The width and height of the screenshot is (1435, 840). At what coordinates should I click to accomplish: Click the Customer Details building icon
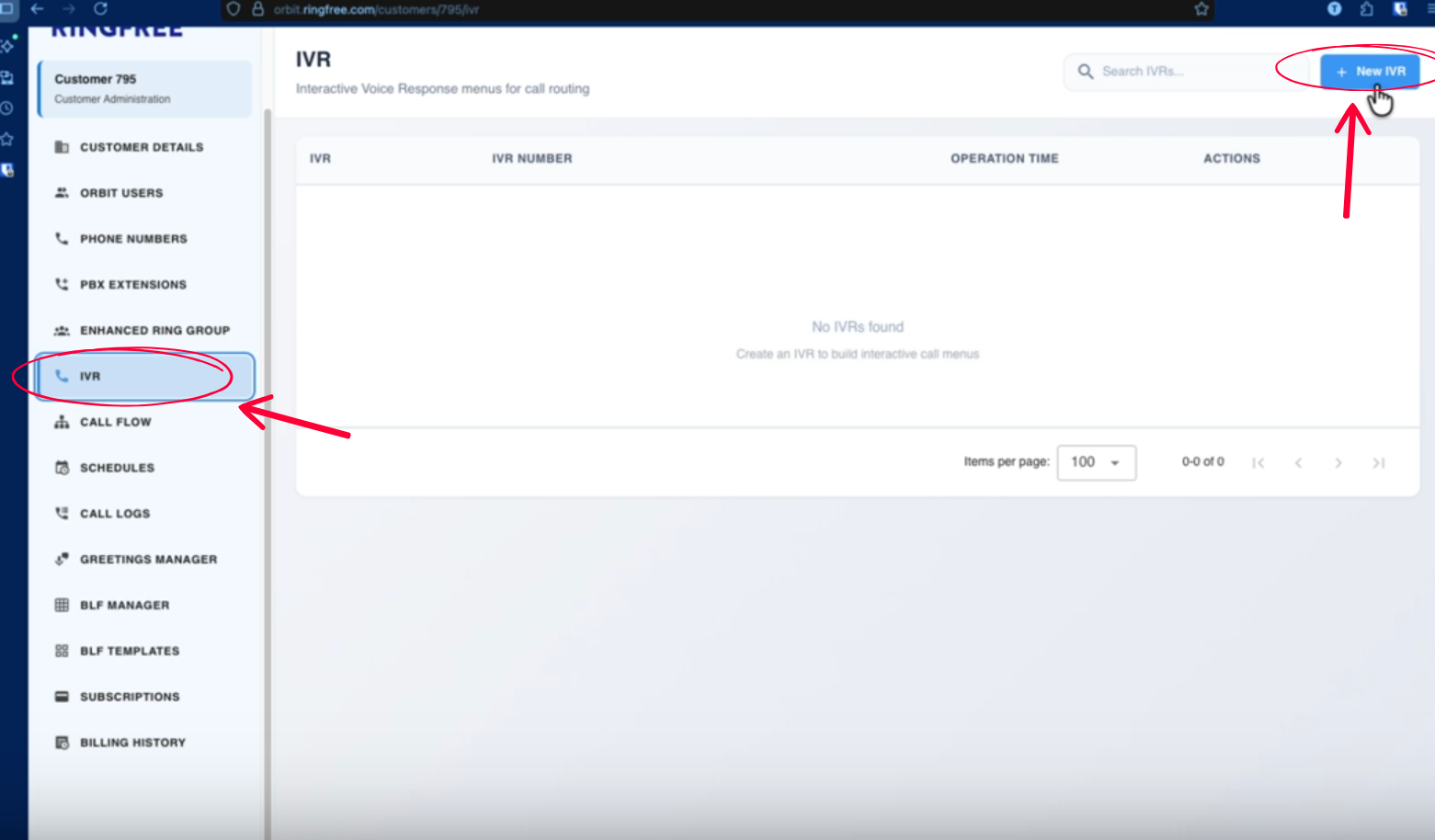62,147
